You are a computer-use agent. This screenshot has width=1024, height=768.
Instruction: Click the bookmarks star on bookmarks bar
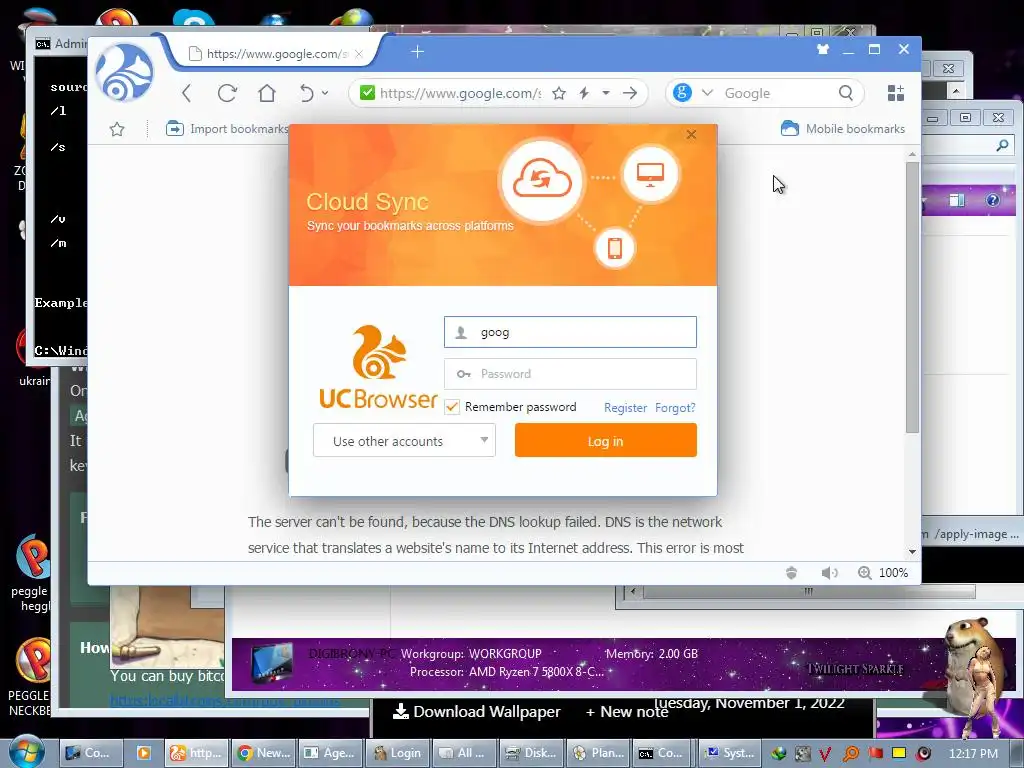[x=117, y=129]
